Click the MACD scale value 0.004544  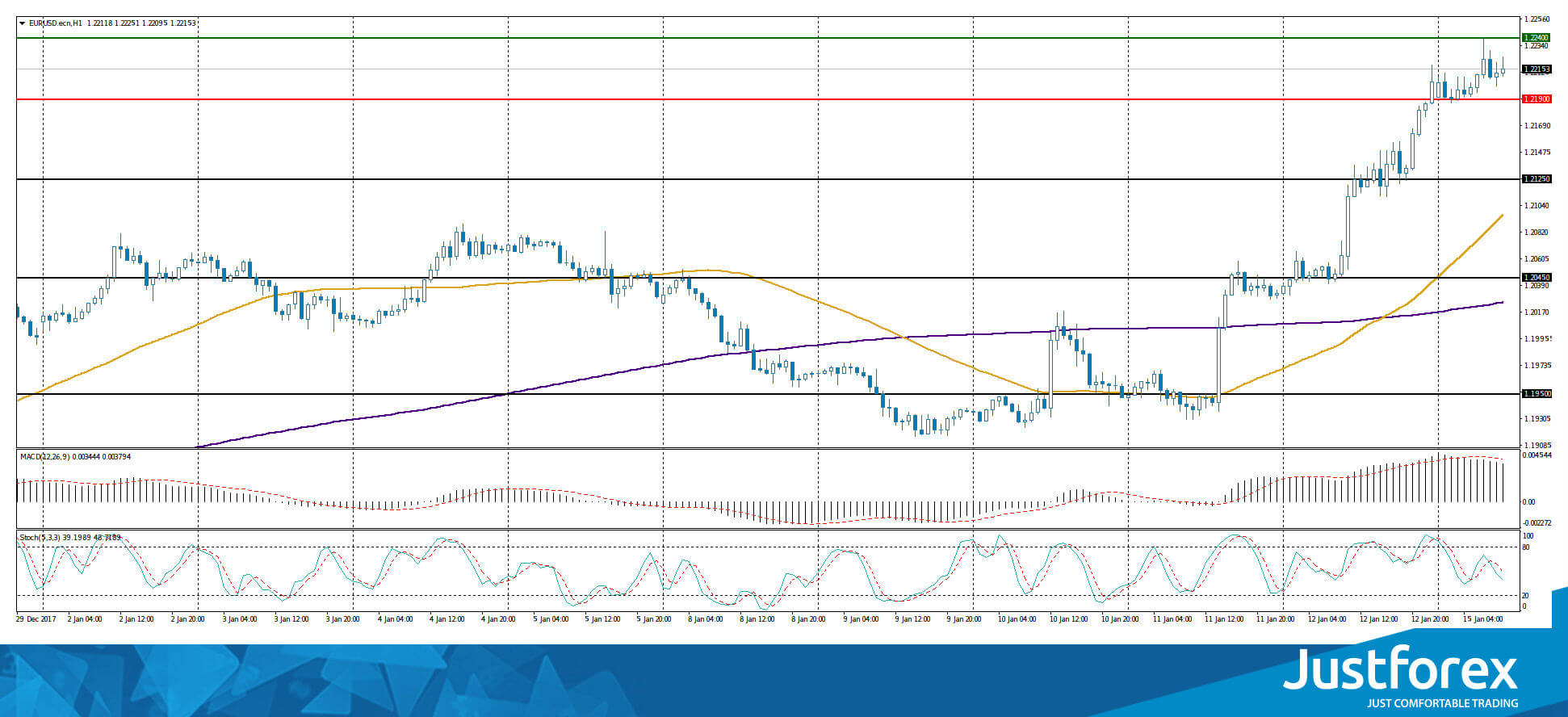[1537, 455]
